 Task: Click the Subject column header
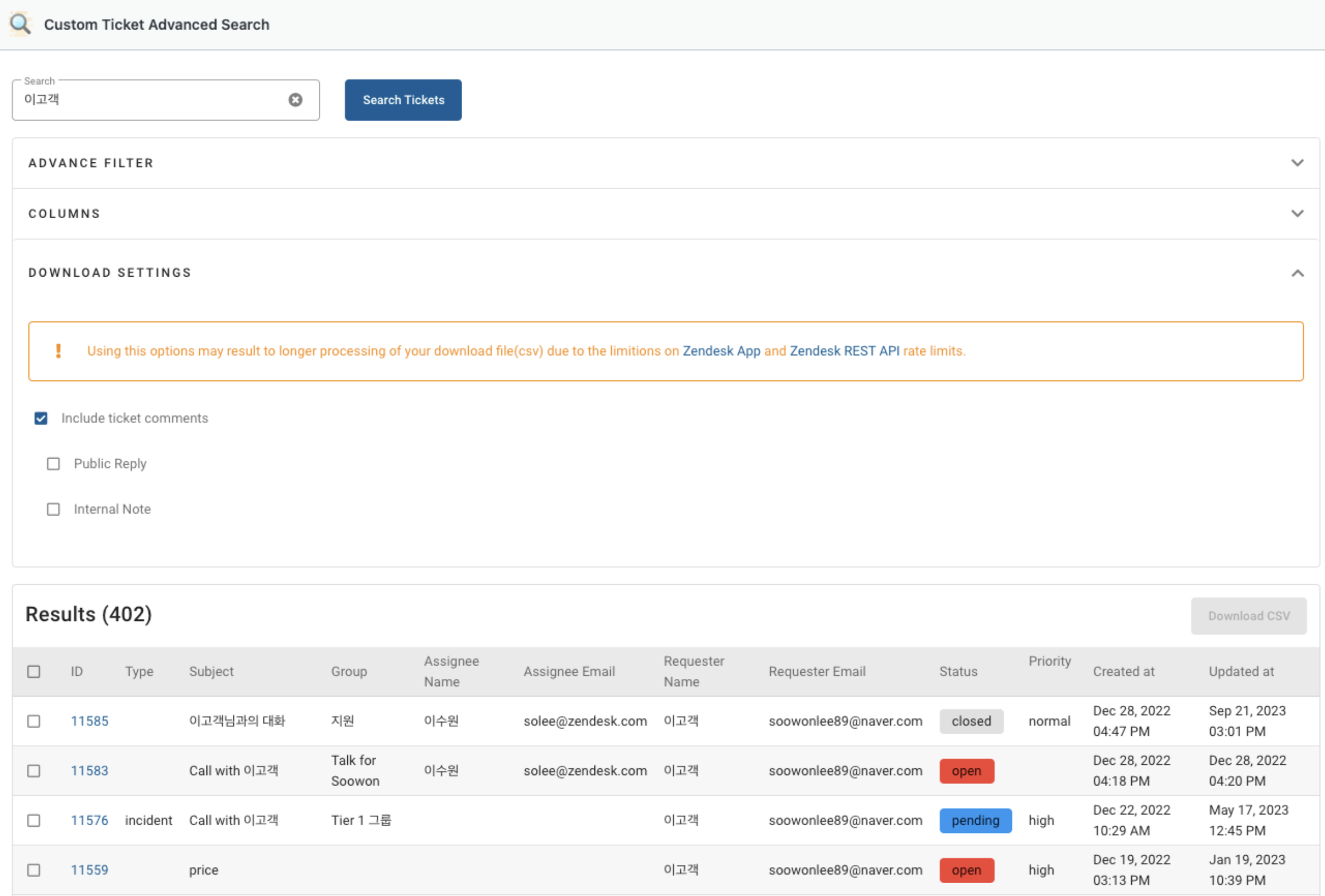[212, 671]
